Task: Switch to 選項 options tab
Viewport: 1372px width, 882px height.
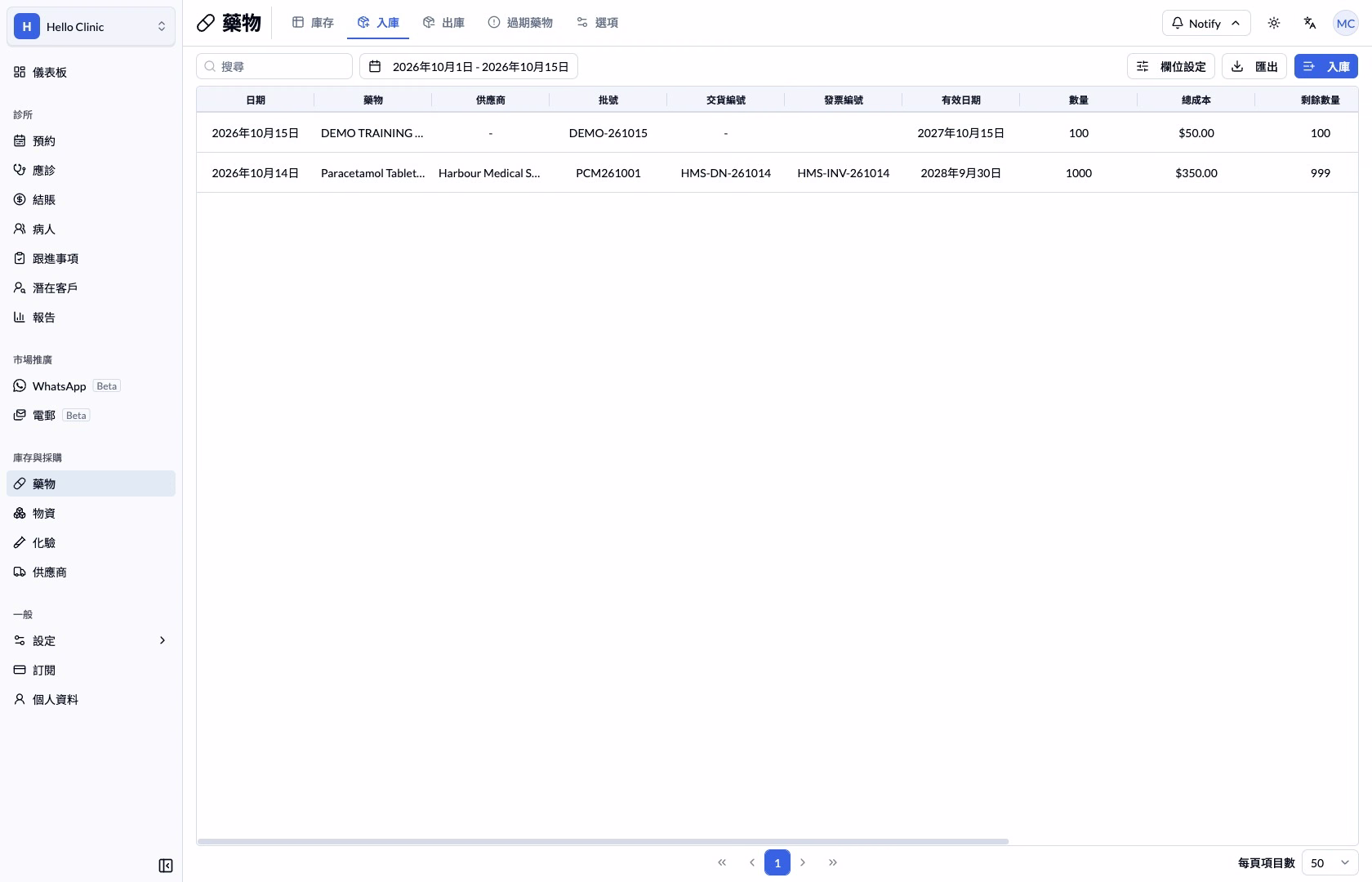Action: point(597,23)
